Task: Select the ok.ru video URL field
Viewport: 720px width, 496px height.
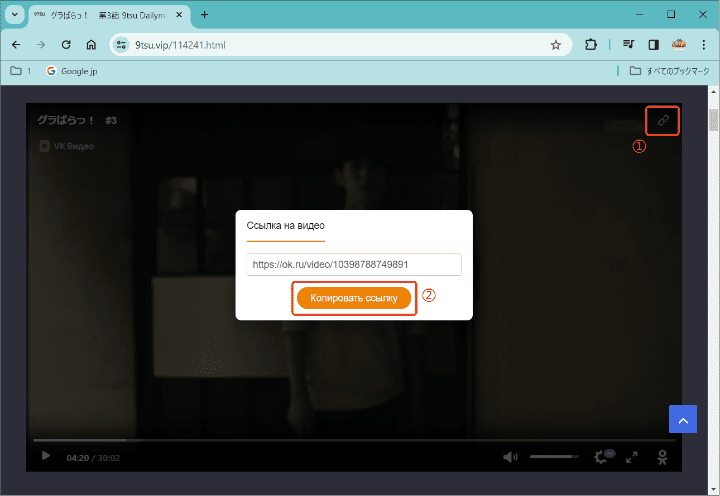Action: (x=354, y=265)
